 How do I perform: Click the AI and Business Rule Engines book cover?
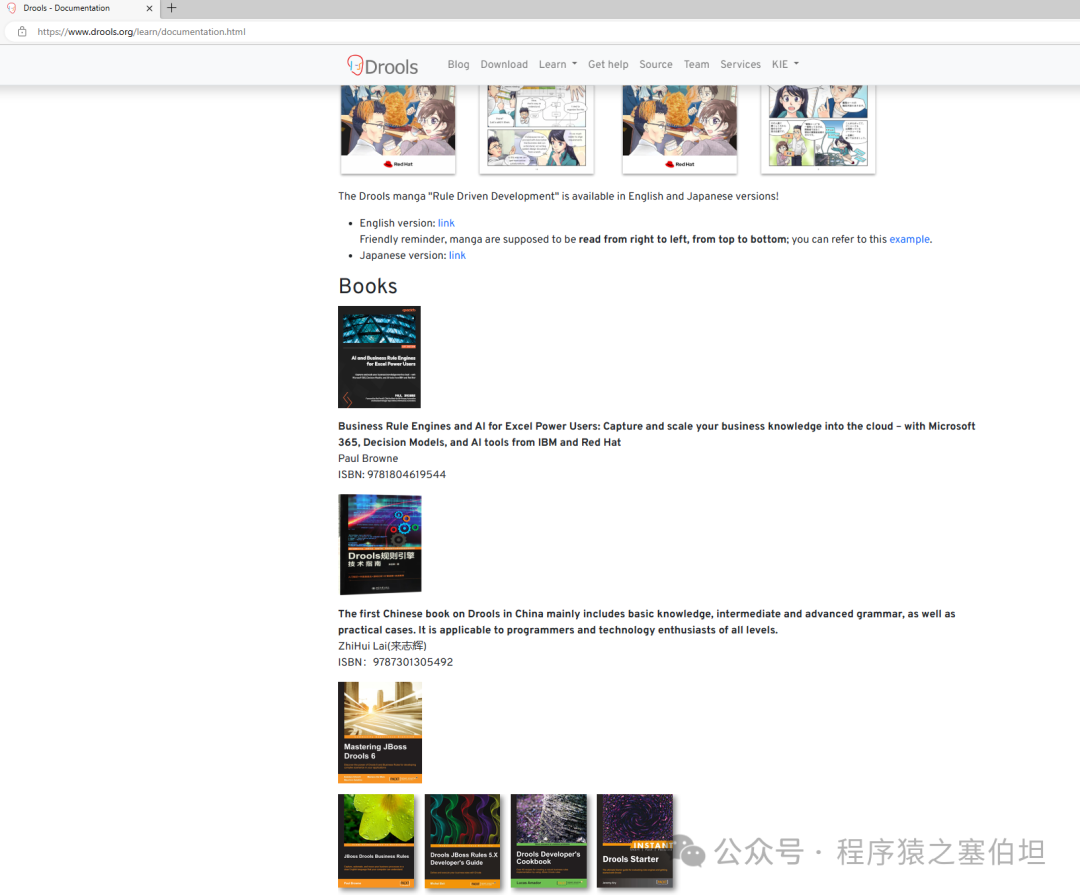click(x=380, y=357)
